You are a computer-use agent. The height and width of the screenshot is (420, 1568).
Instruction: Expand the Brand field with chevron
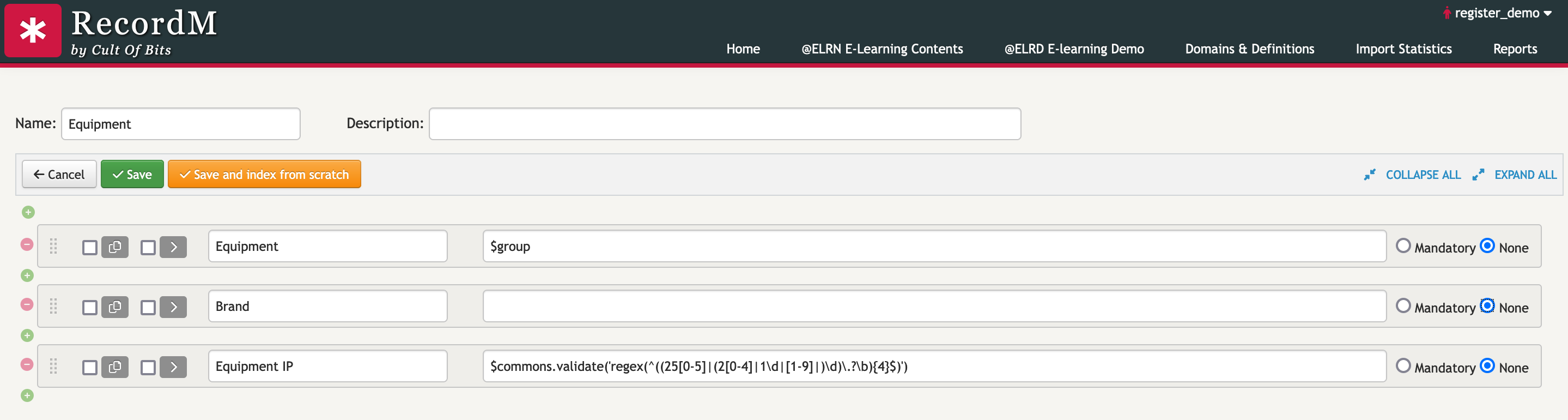click(173, 307)
